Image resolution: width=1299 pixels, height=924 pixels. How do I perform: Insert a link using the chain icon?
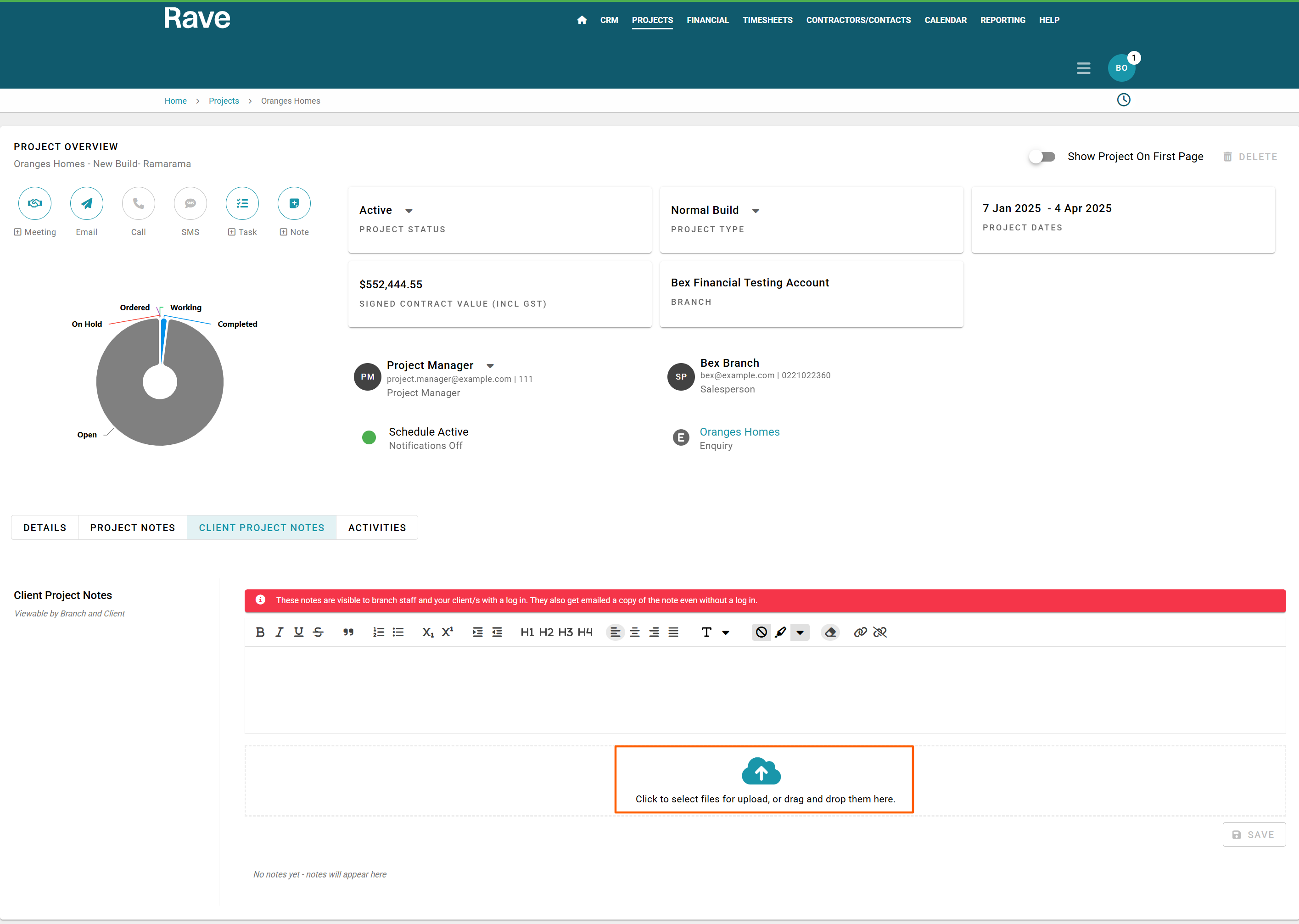[x=860, y=632]
